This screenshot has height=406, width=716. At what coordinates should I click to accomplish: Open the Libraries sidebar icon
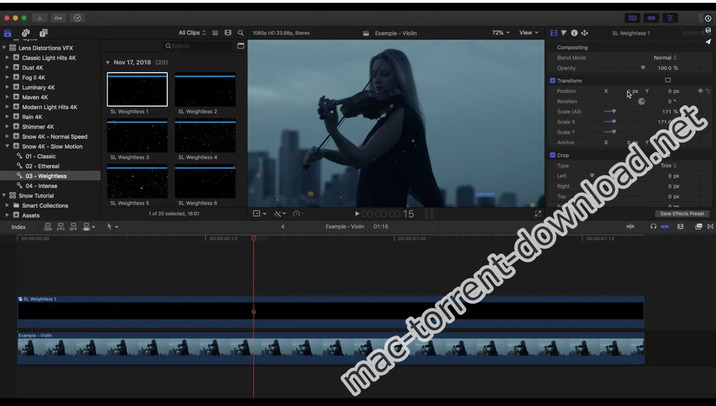8,33
